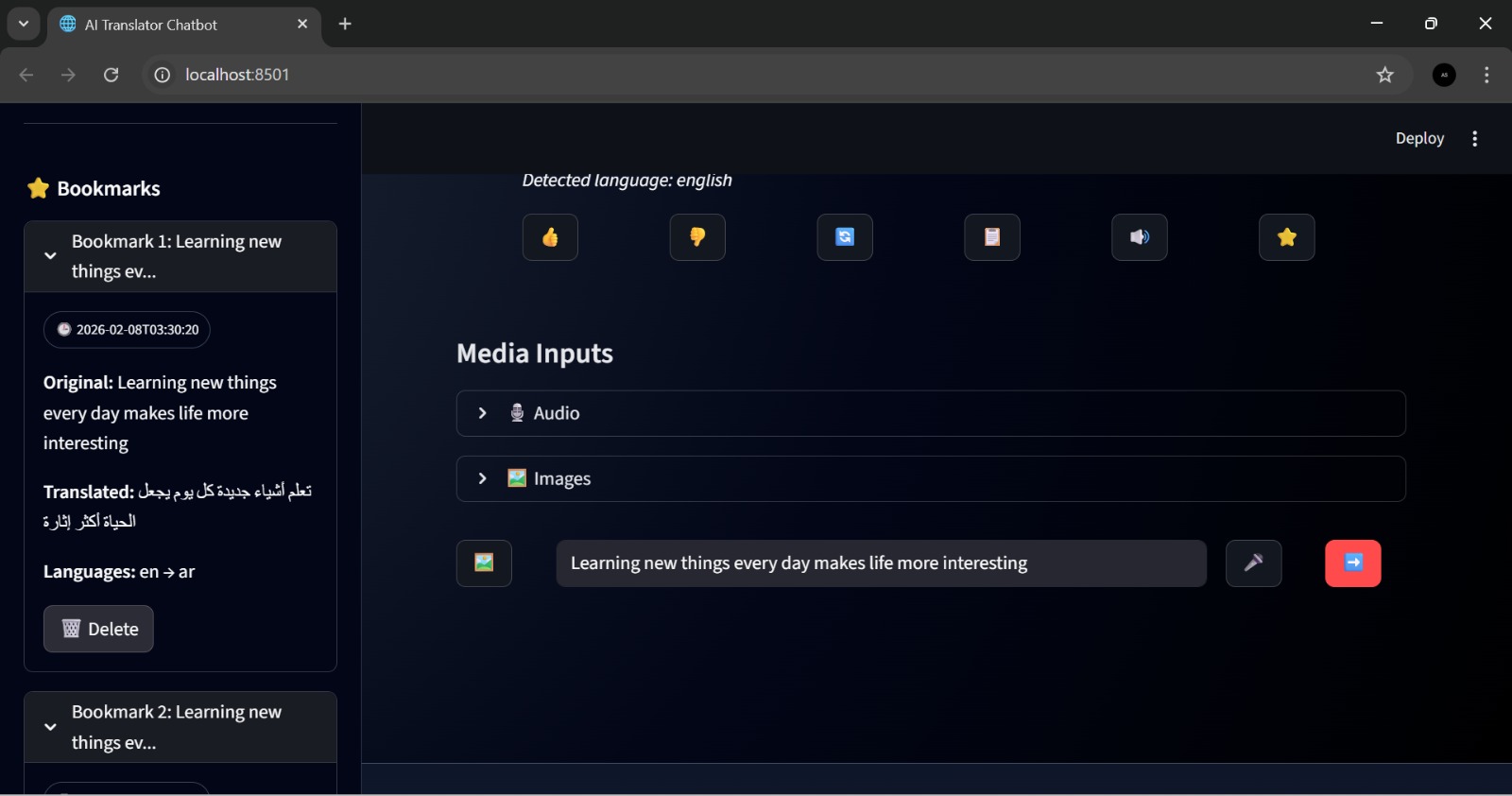Viewport: 1512px width, 796px height.
Task: Bookmark this page with browser star icon
Action: click(x=1385, y=75)
